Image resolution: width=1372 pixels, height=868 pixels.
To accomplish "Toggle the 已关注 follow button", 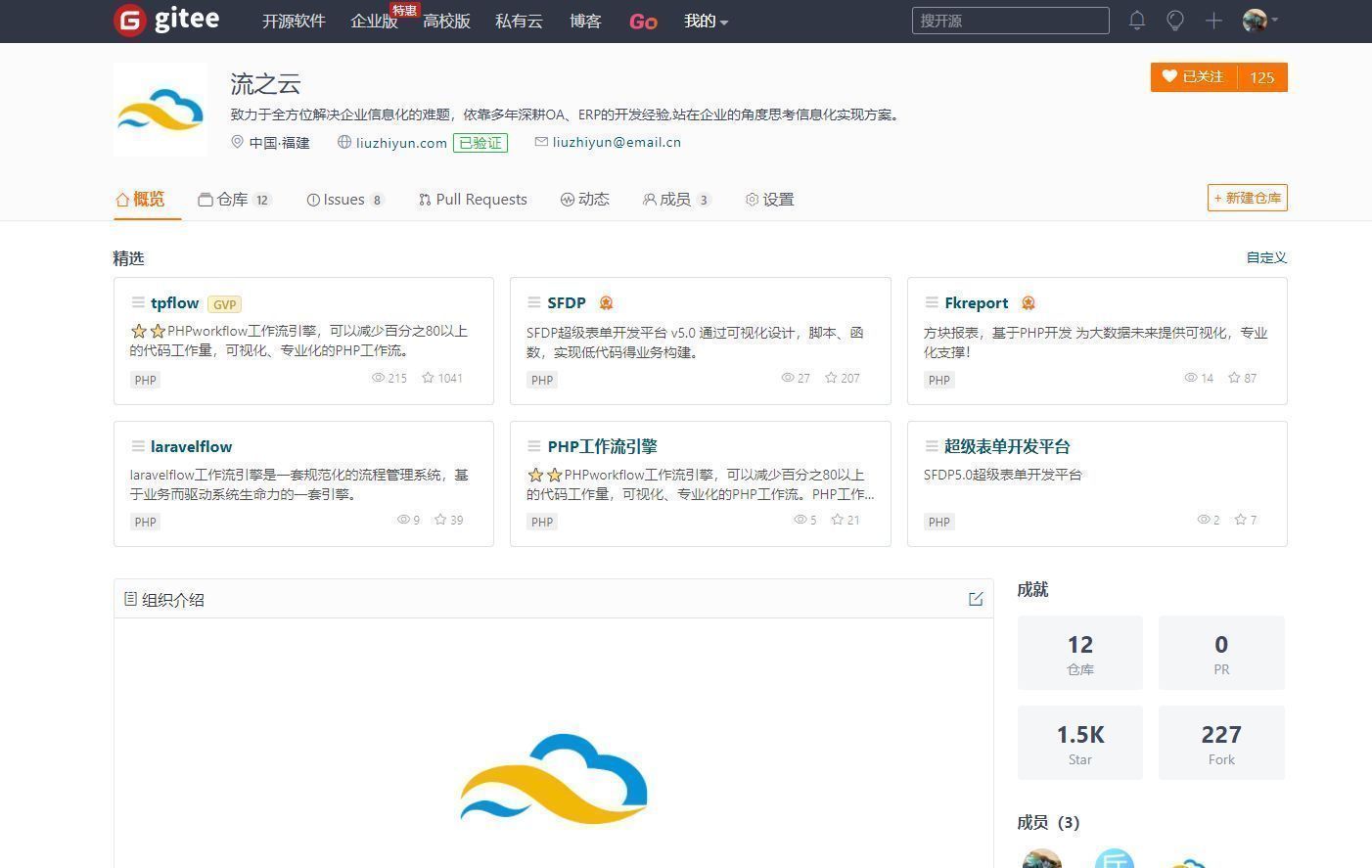I will point(1194,77).
